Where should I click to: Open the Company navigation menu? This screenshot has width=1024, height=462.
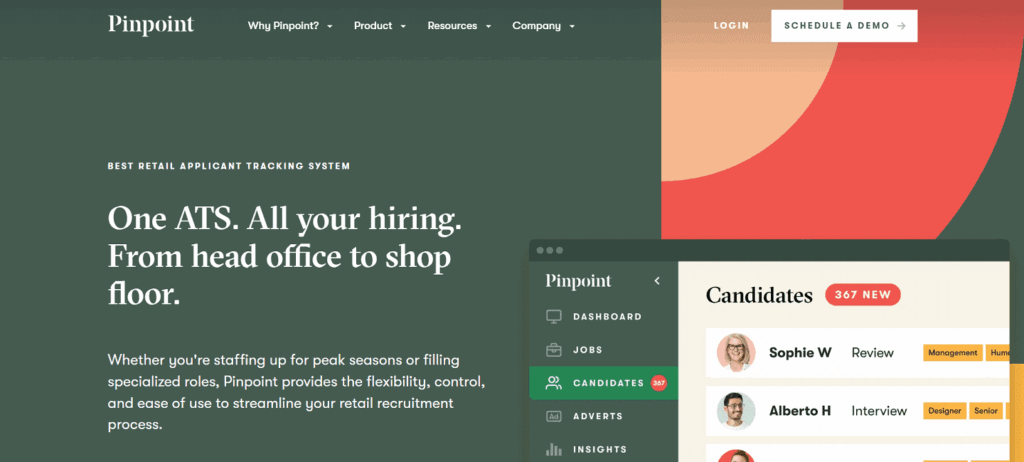543,26
